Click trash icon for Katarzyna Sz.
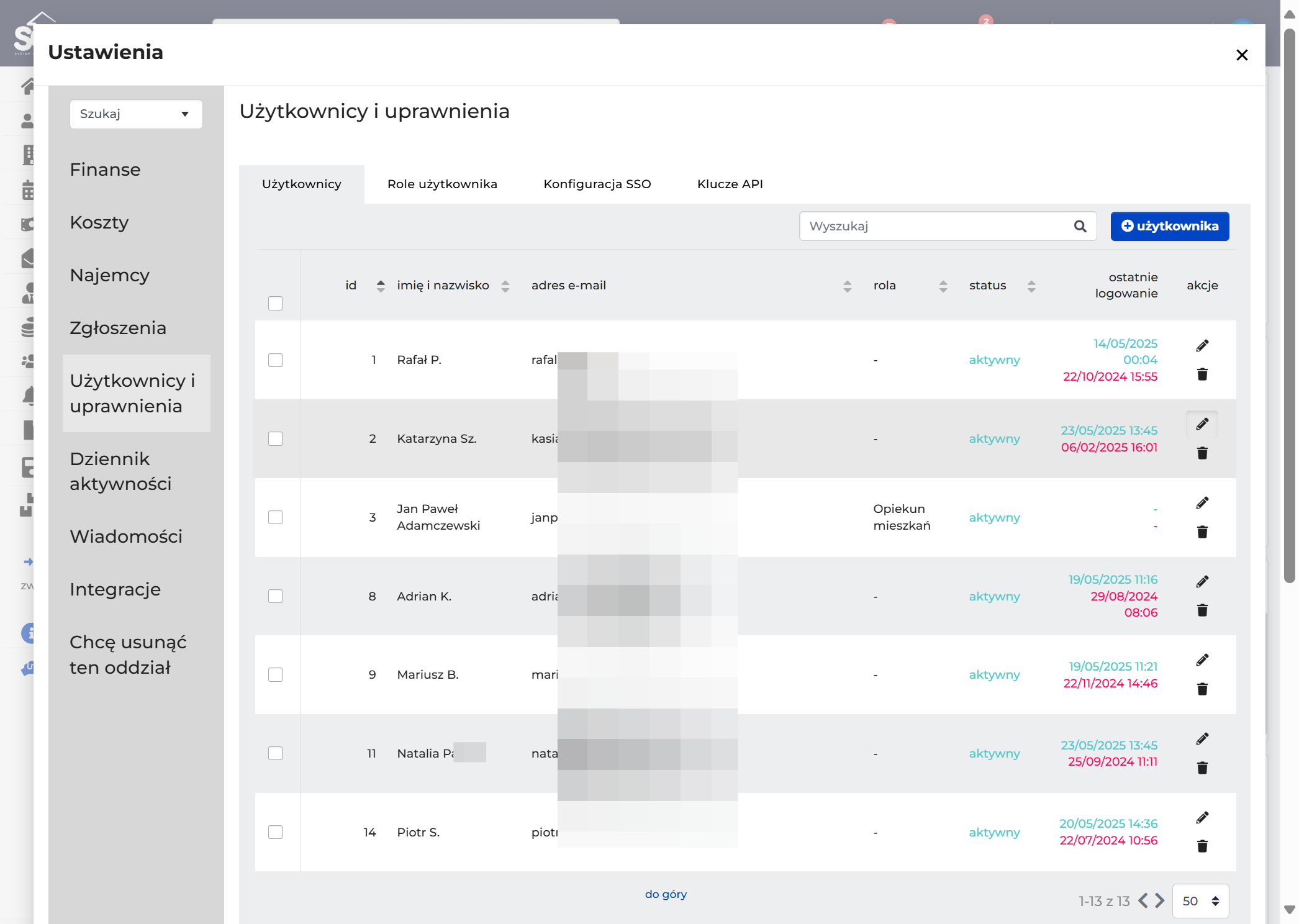The width and height of the screenshot is (1299, 924). pyautogui.click(x=1202, y=453)
